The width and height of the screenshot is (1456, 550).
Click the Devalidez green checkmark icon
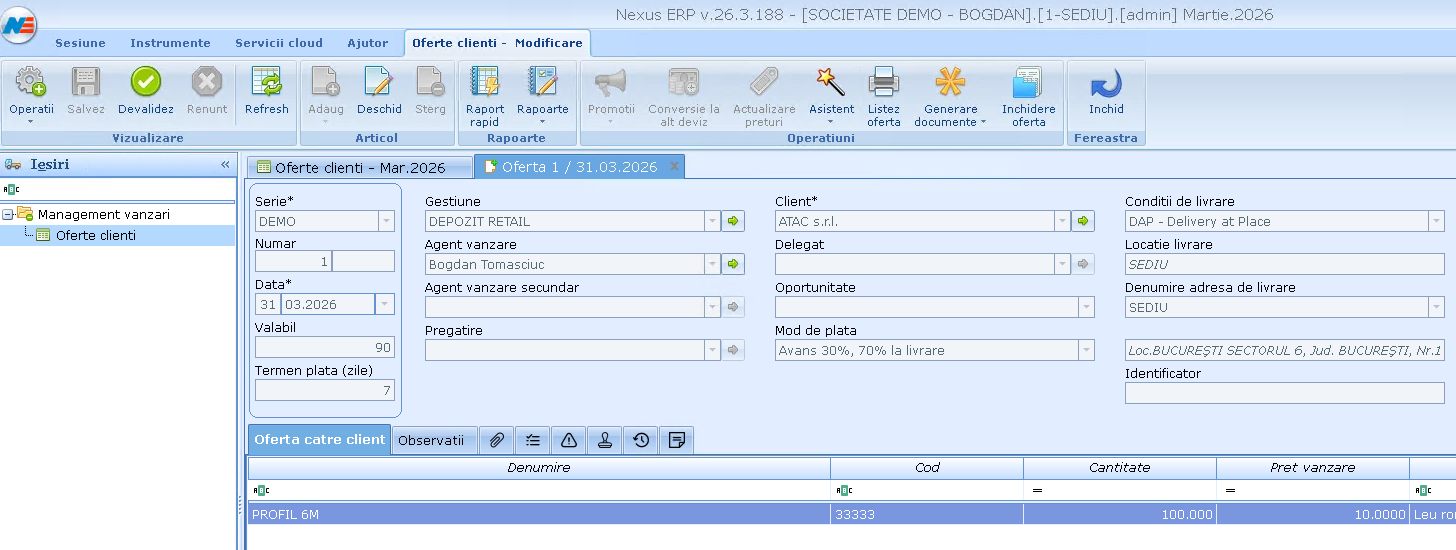point(146,83)
